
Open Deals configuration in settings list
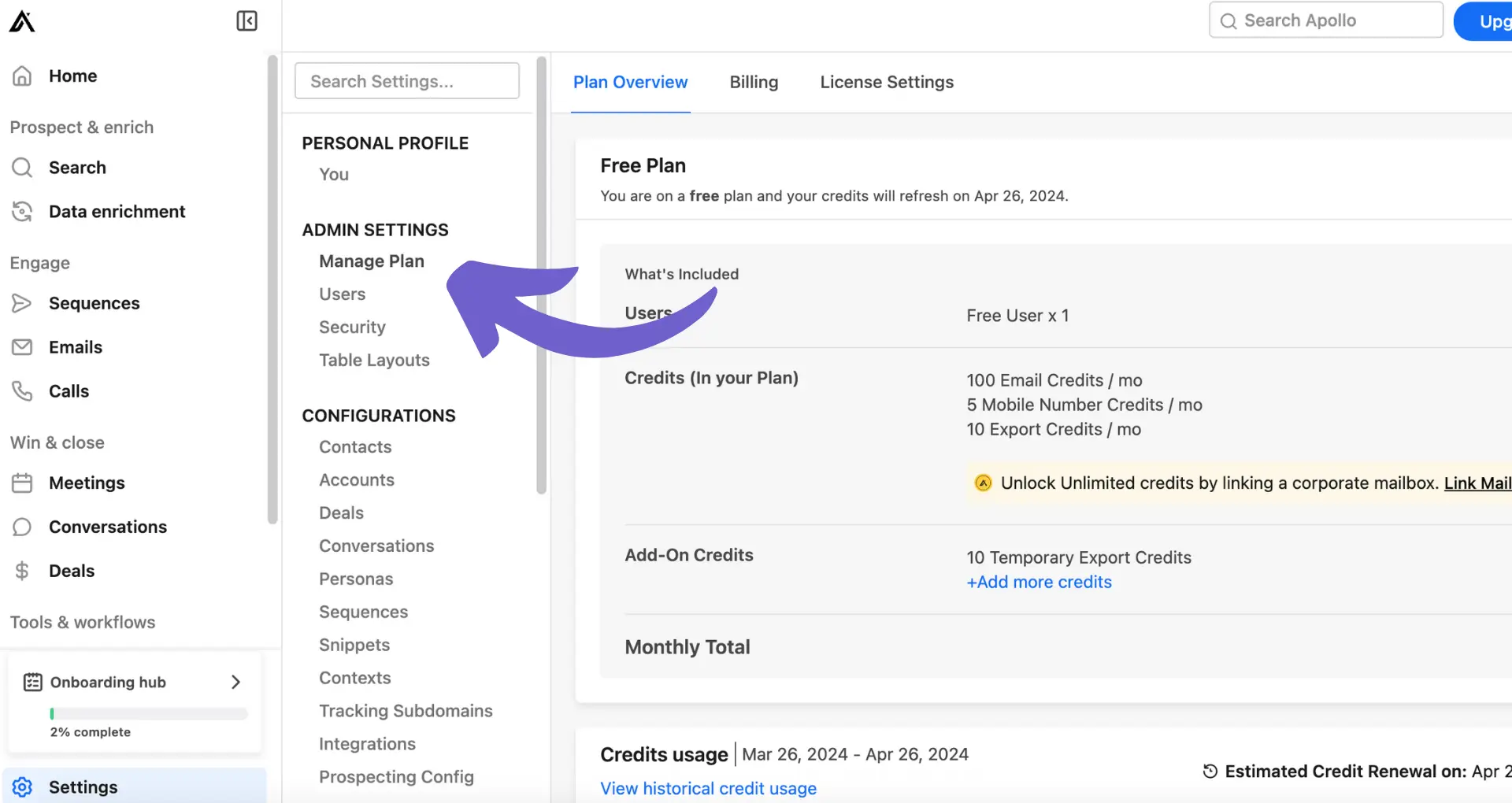341,513
